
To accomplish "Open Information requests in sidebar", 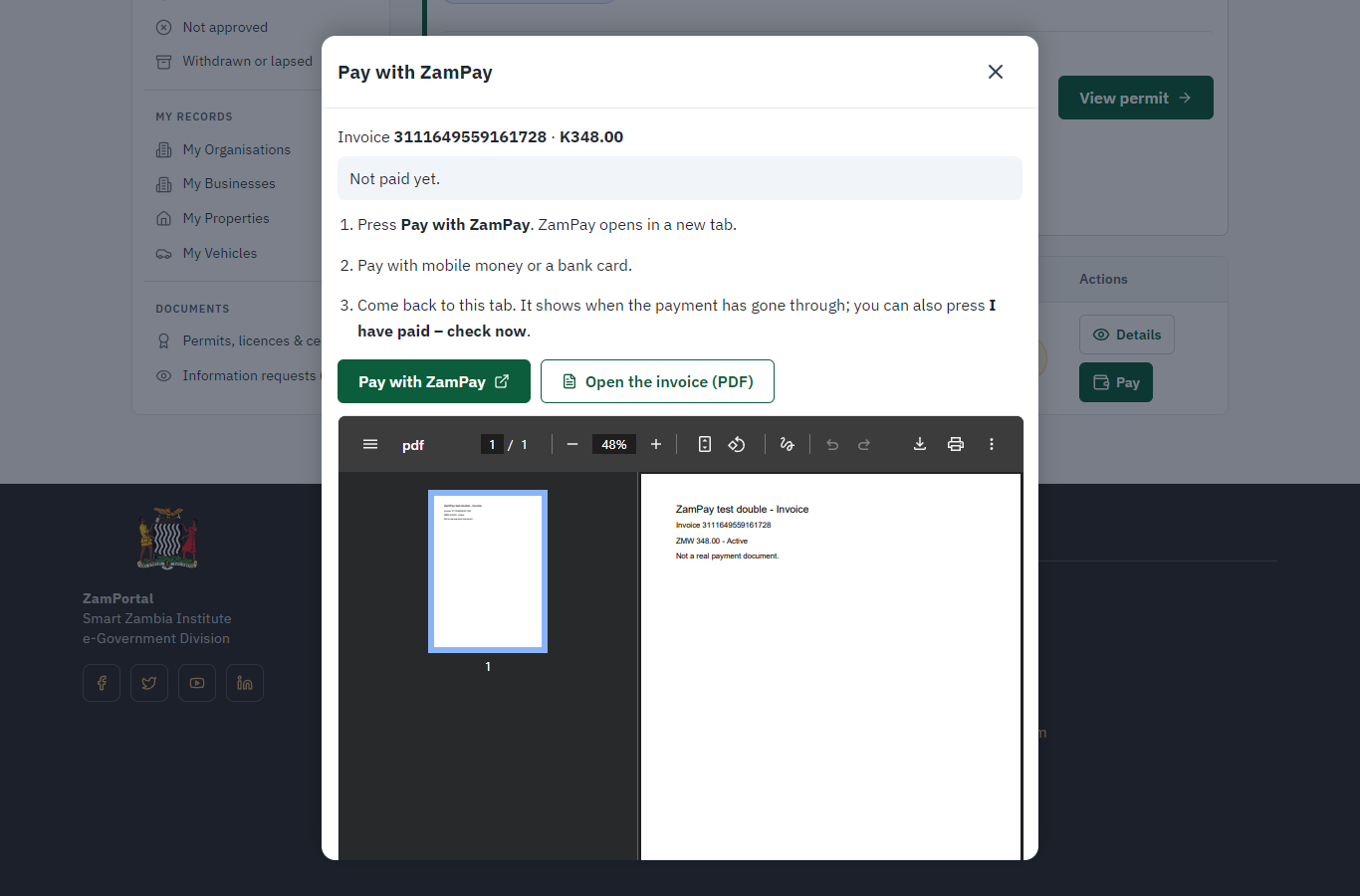I will (237, 375).
